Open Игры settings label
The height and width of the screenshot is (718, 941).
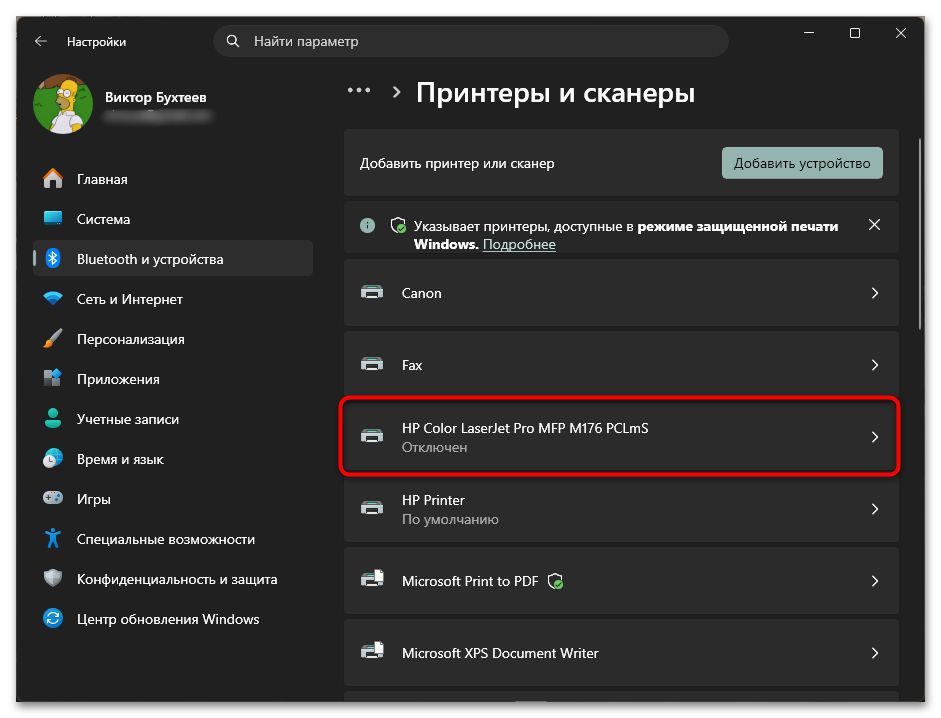(94, 499)
